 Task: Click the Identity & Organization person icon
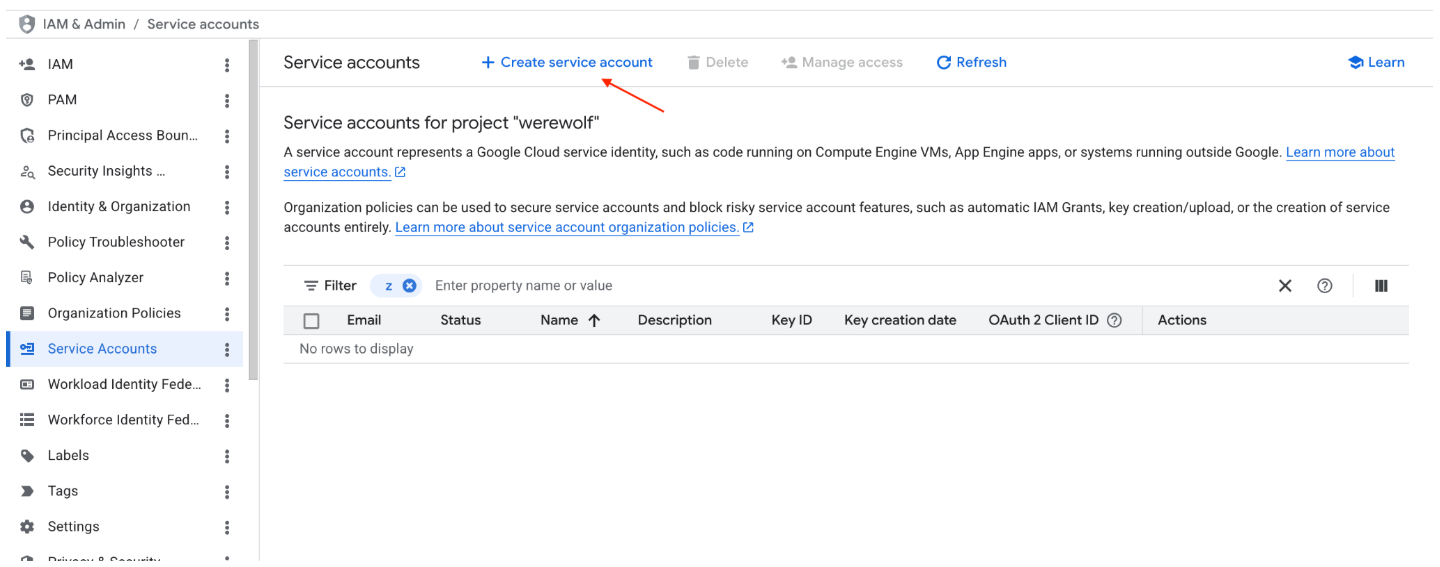pos(27,207)
